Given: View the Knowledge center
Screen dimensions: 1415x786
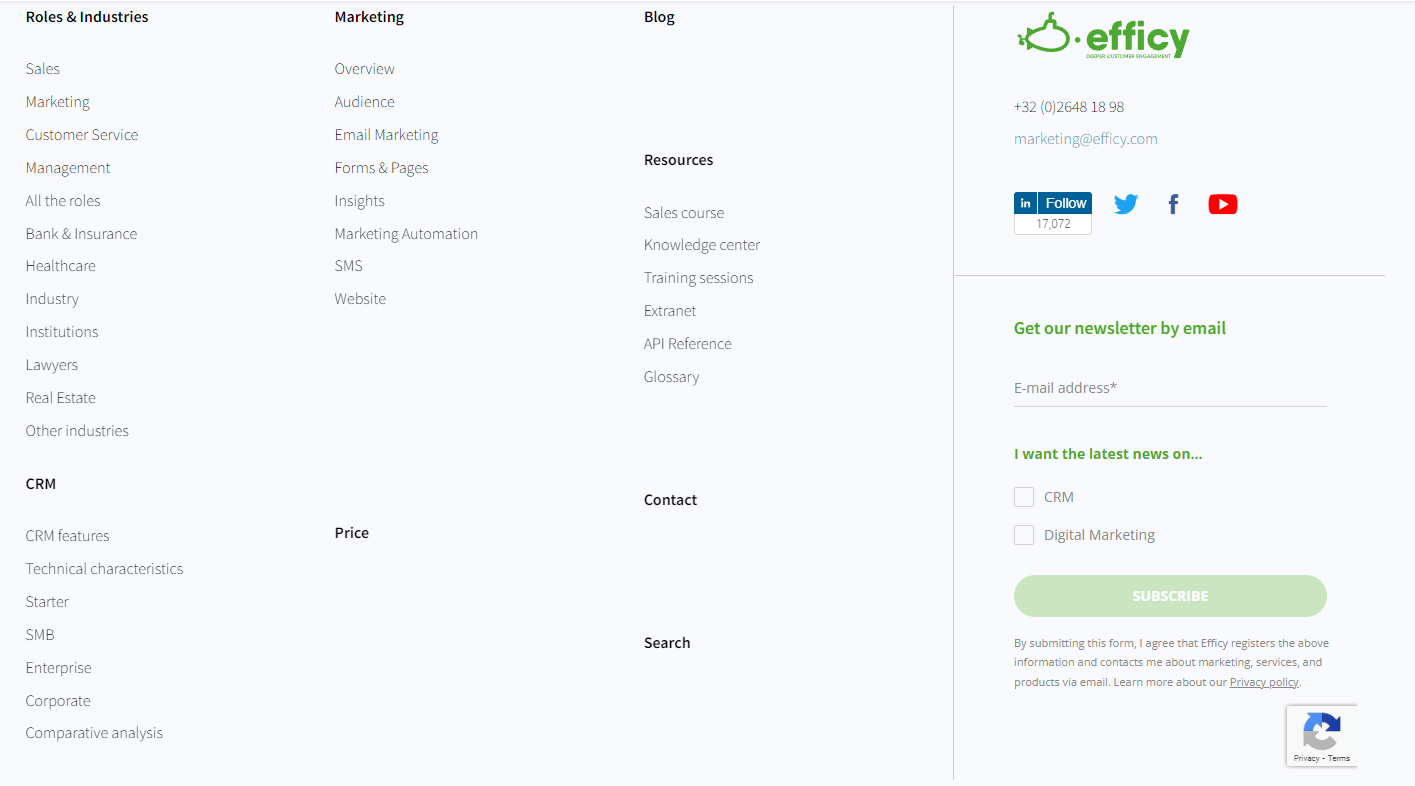Looking at the screenshot, I should point(701,244).
